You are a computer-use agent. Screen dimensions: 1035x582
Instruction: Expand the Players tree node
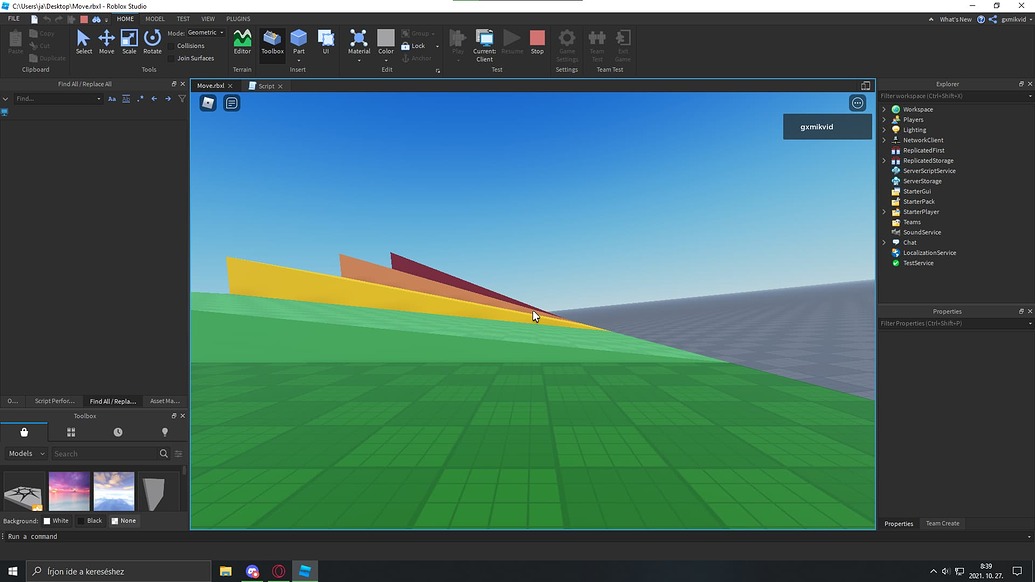pyautogui.click(x=885, y=119)
